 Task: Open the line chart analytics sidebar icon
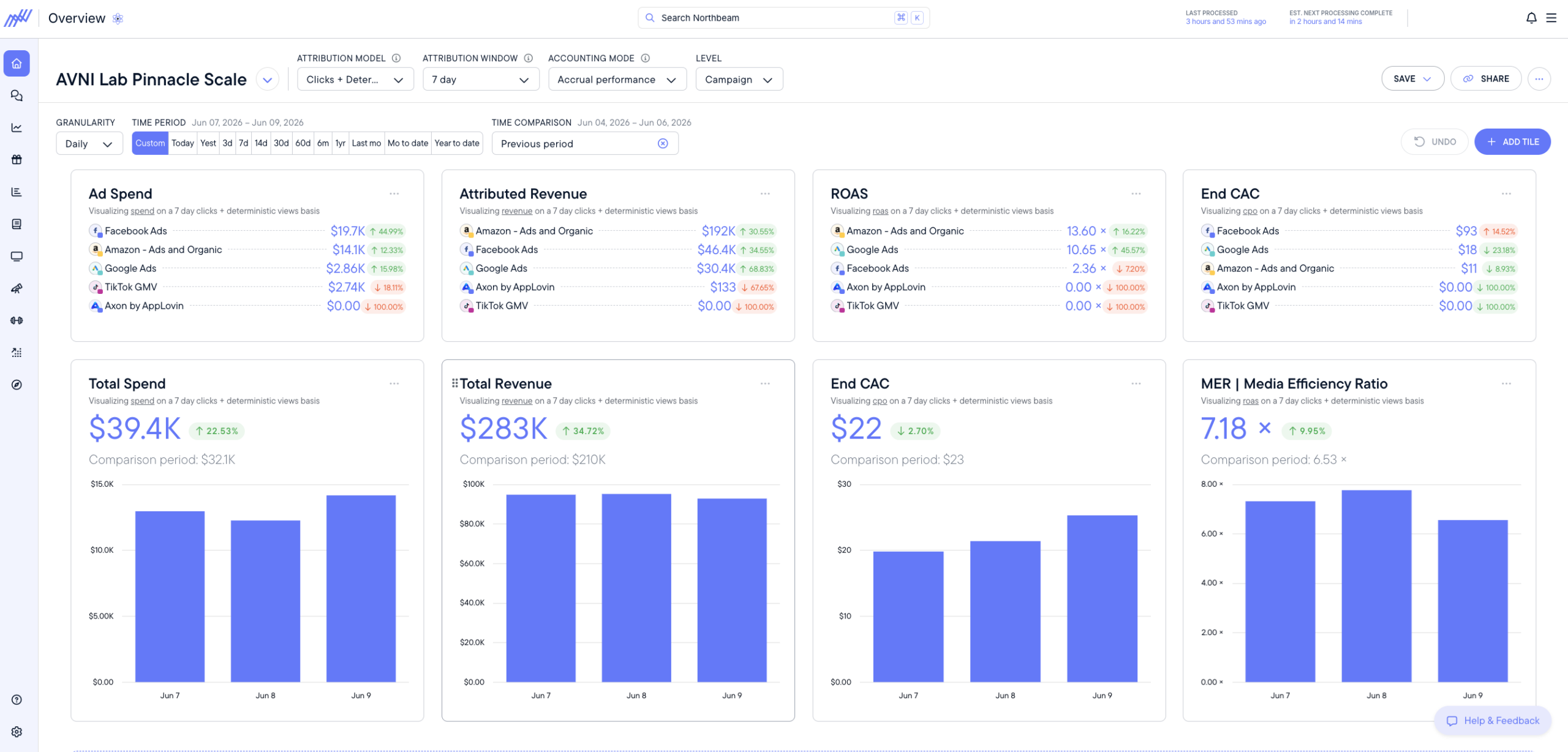point(17,127)
